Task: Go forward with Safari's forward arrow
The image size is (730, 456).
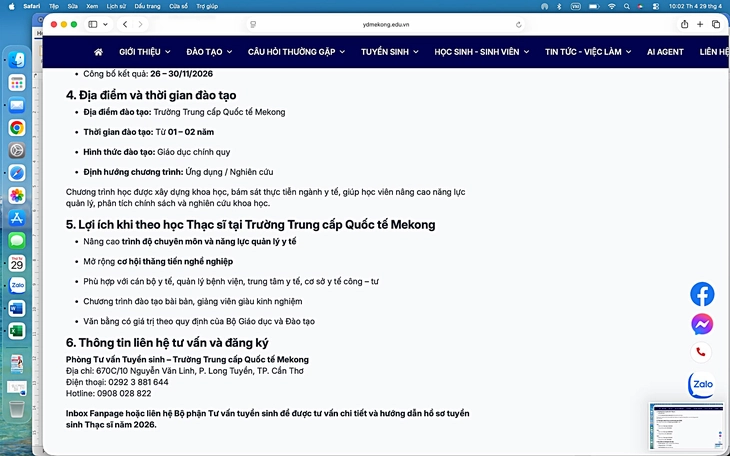Action: [140, 24]
